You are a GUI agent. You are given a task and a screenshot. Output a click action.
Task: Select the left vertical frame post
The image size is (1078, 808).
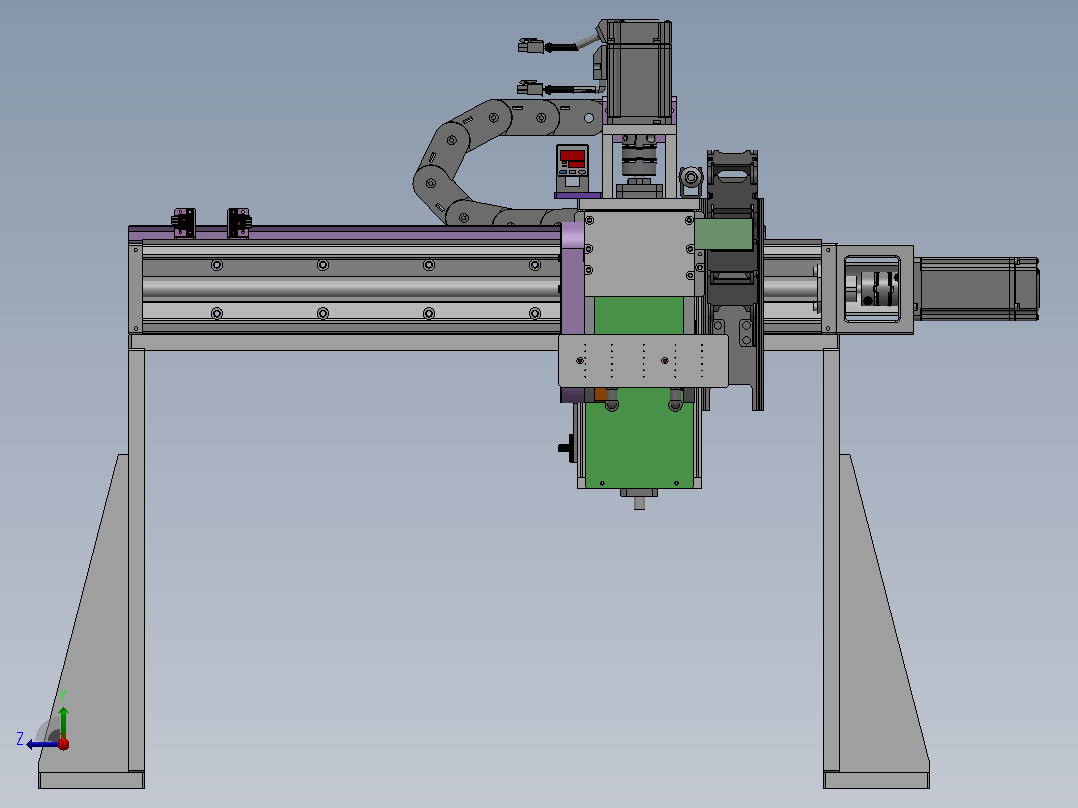coord(136,560)
